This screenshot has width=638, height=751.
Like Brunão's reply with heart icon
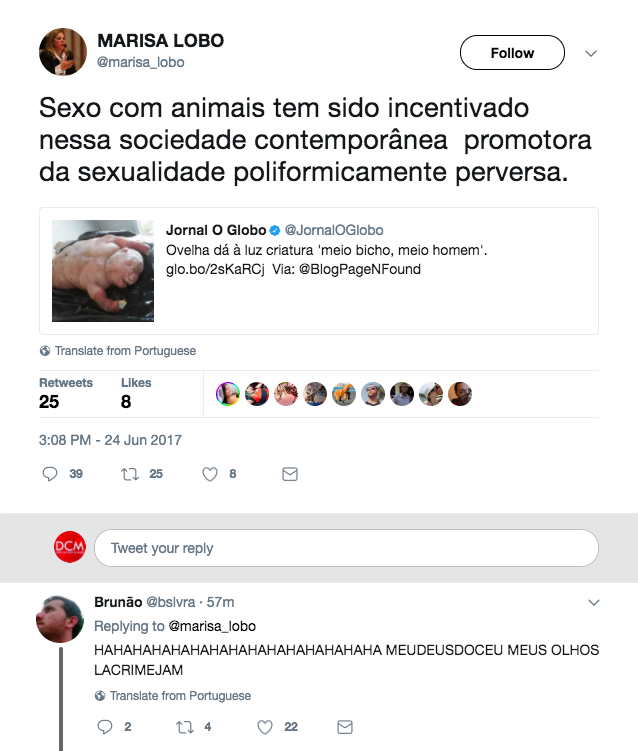pos(265,727)
